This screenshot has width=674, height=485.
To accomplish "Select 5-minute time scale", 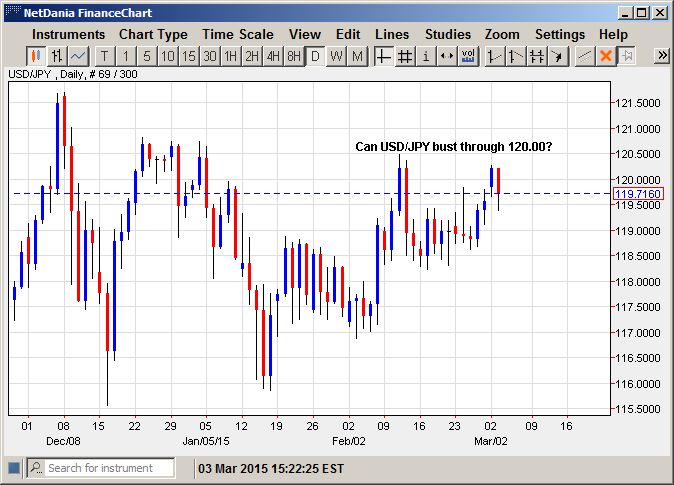I will click(x=147, y=56).
